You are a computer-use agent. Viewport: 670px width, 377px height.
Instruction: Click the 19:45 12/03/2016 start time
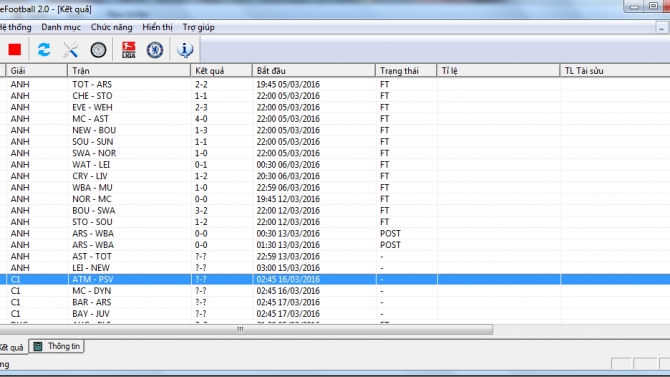pos(288,199)
